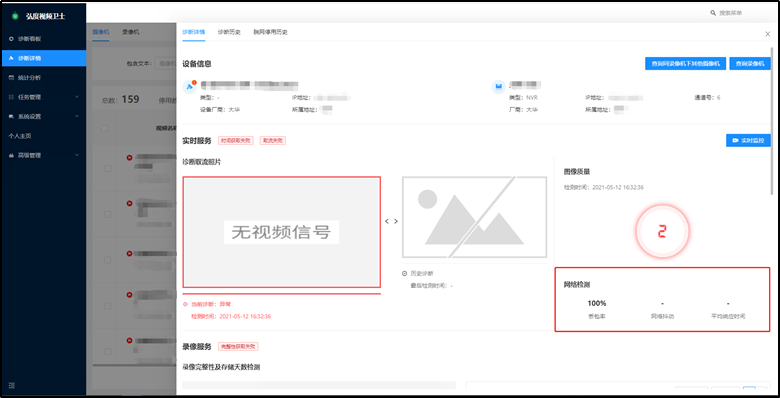
Task: Click the 历史诊断 clock icon
Action: 404,274
